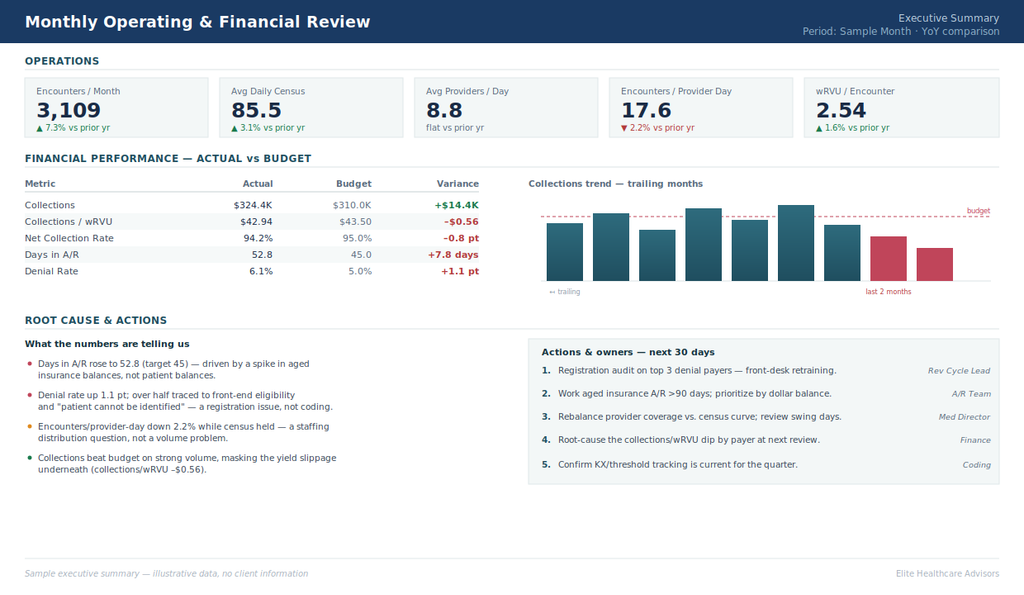Click the Variance column header
The width and height of the screenshot is (1024, 595).
point(458,184)
